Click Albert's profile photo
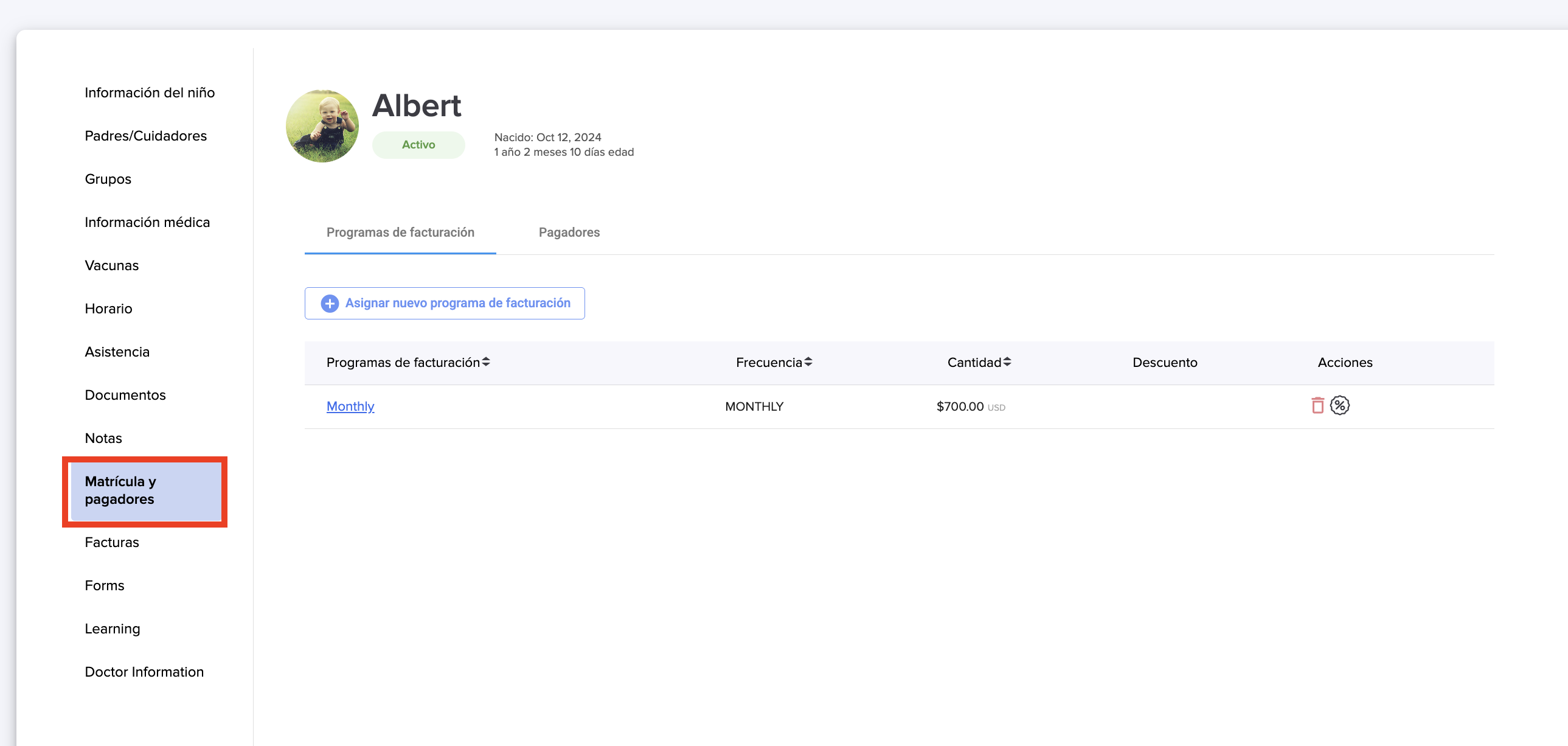Image resolution: width=1568 pixels, height=746 pixels. click(x=322, y=126)
